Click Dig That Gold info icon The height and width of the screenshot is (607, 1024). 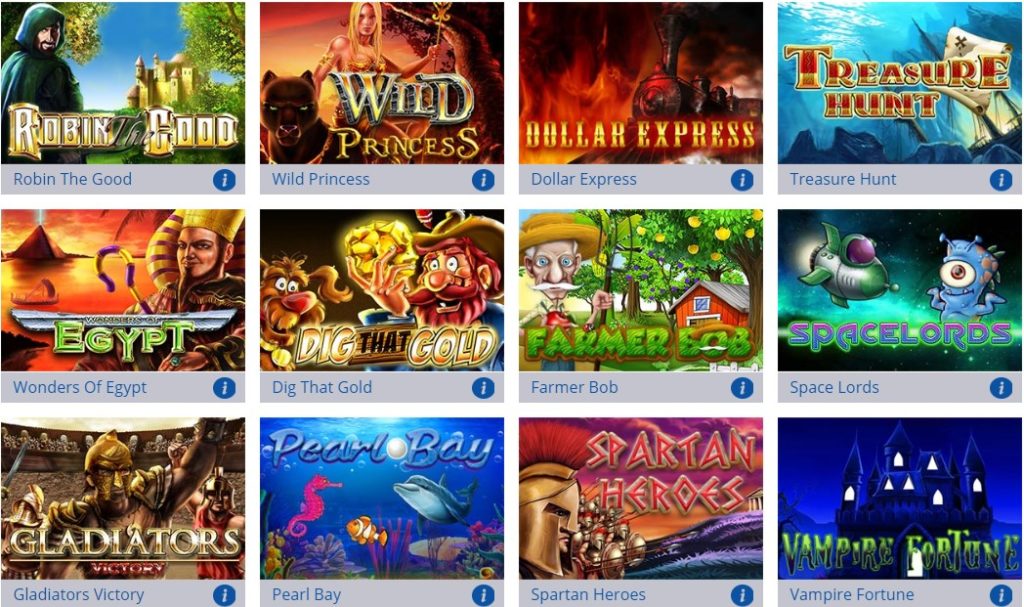[x=483, y=387]
